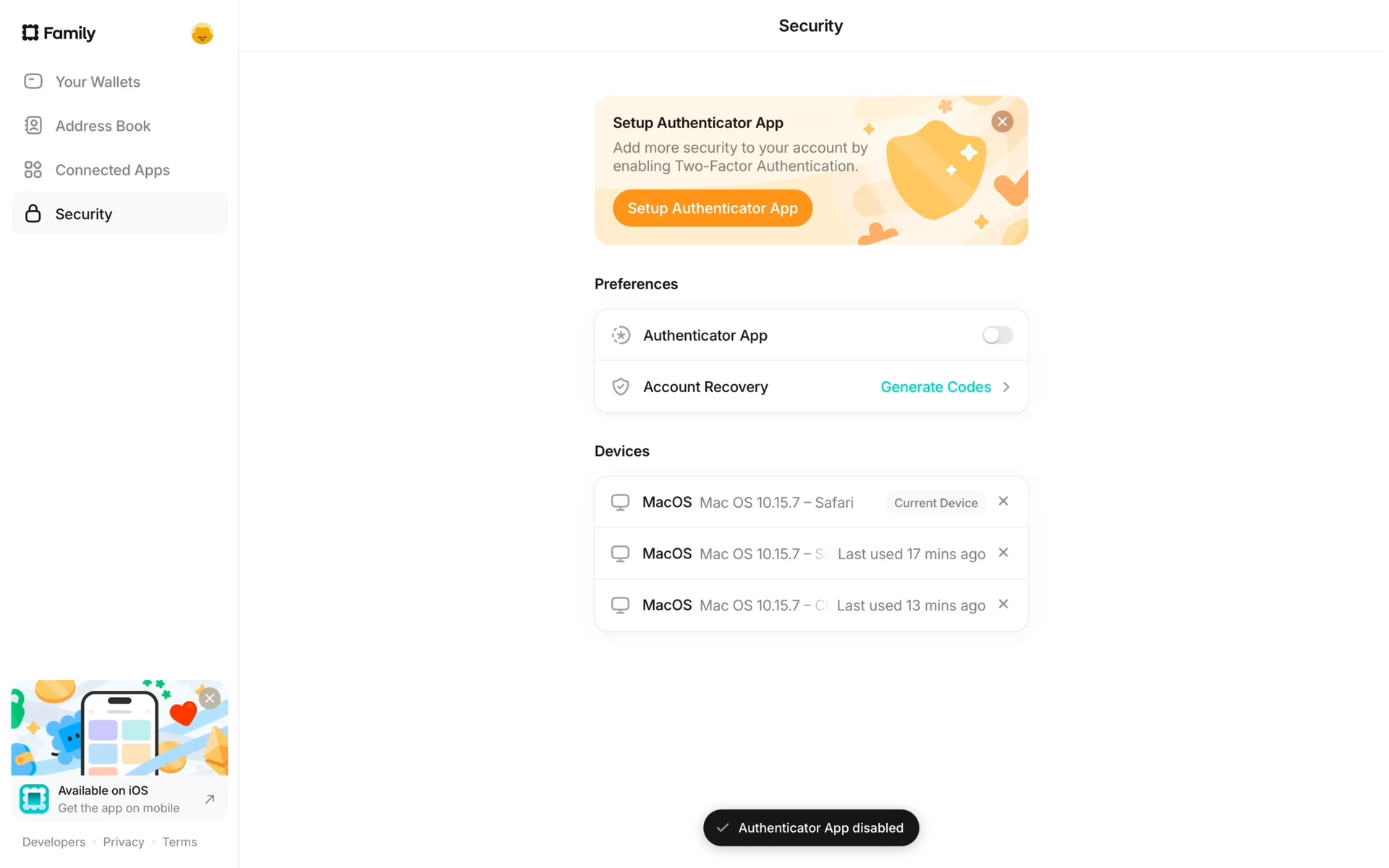
Task: Toggle the Authenticator App switch on
Action: [997, 335]
